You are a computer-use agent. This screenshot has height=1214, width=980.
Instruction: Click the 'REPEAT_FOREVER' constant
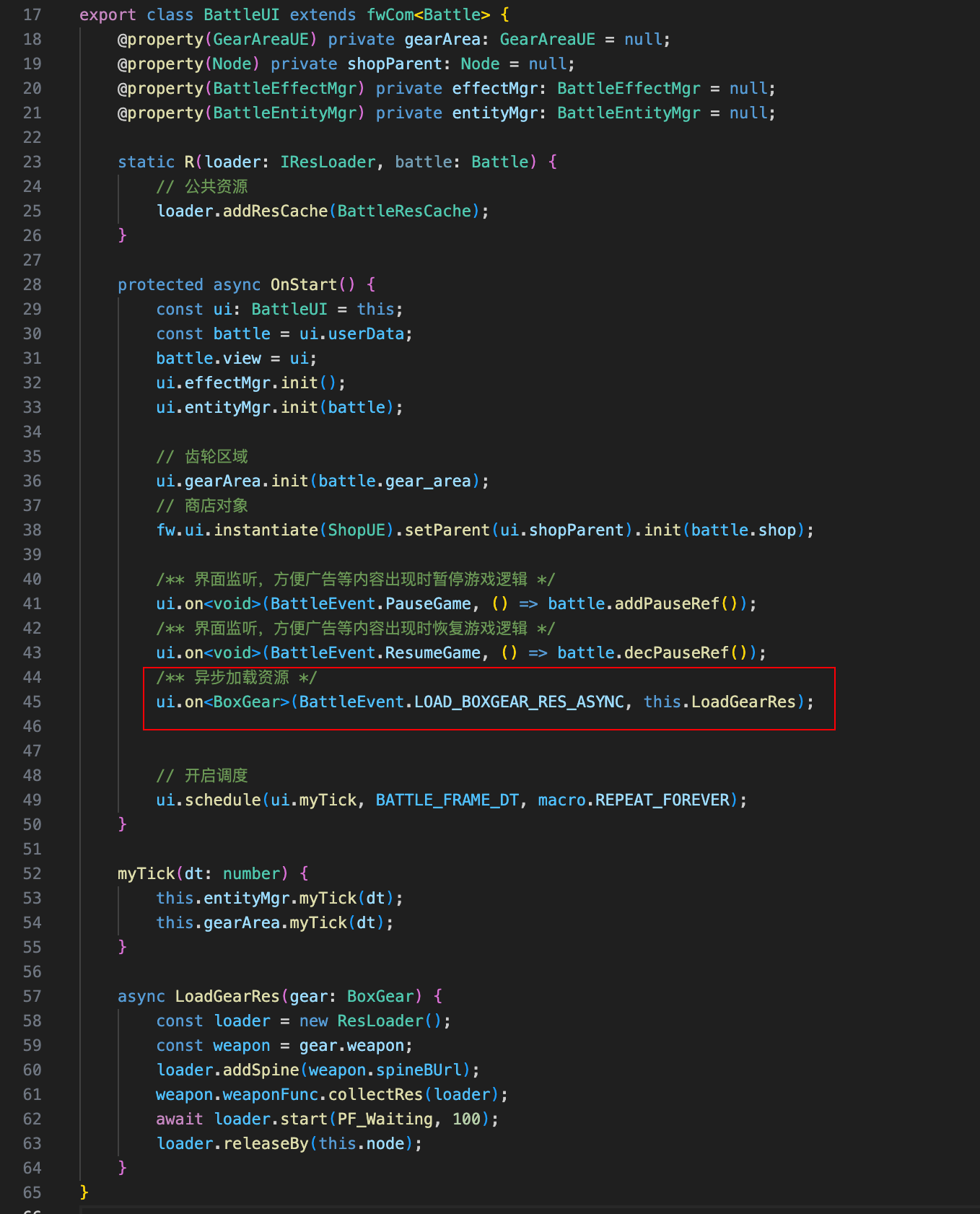pyautogui.click(x=662, y=800)
